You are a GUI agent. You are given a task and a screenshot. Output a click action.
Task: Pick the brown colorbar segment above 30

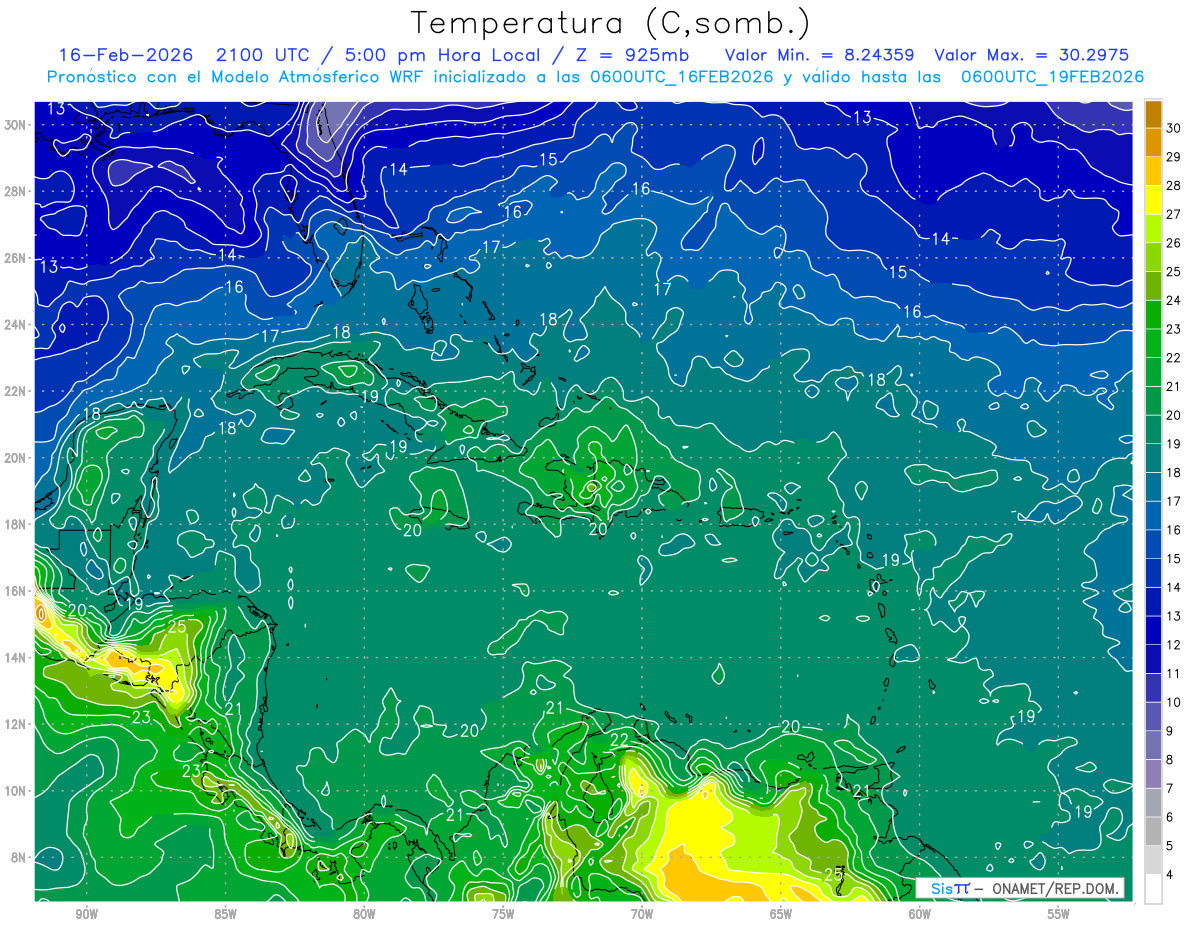point(1154,113)
